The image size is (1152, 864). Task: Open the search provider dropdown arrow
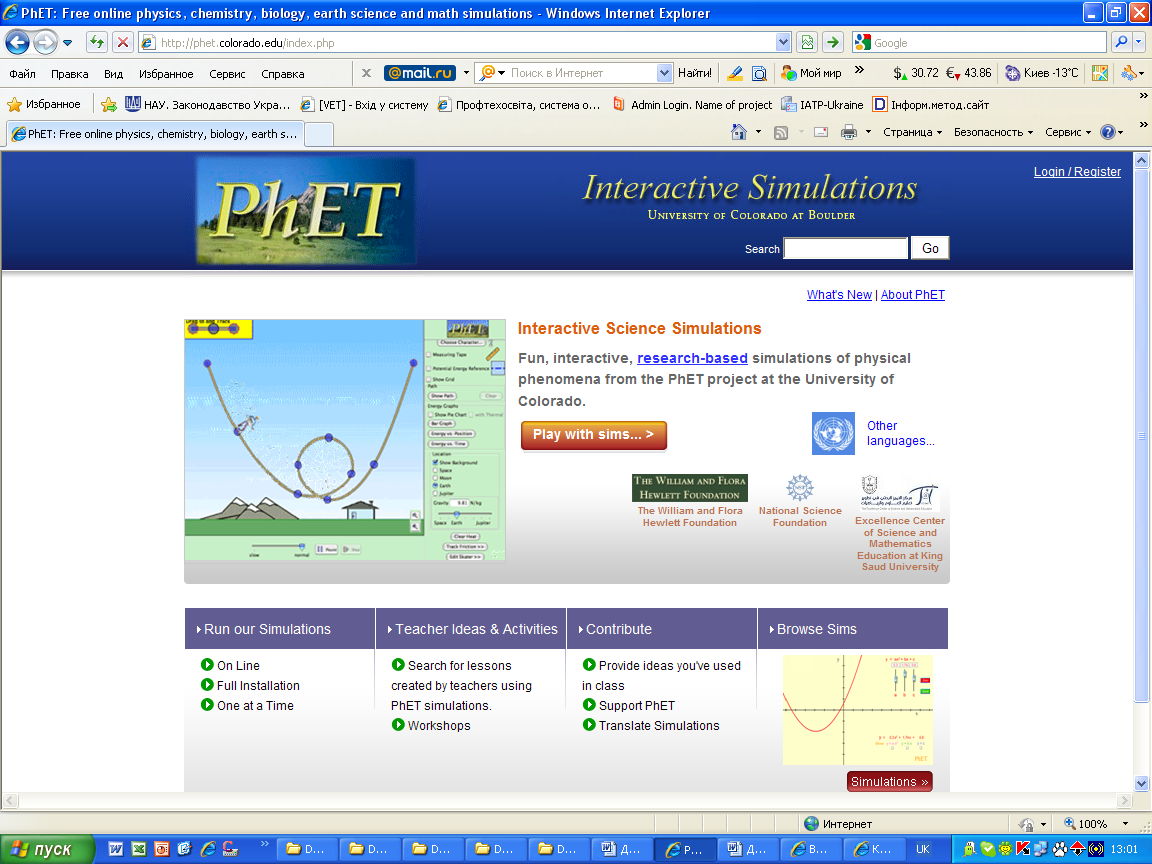click(1139, 43)
